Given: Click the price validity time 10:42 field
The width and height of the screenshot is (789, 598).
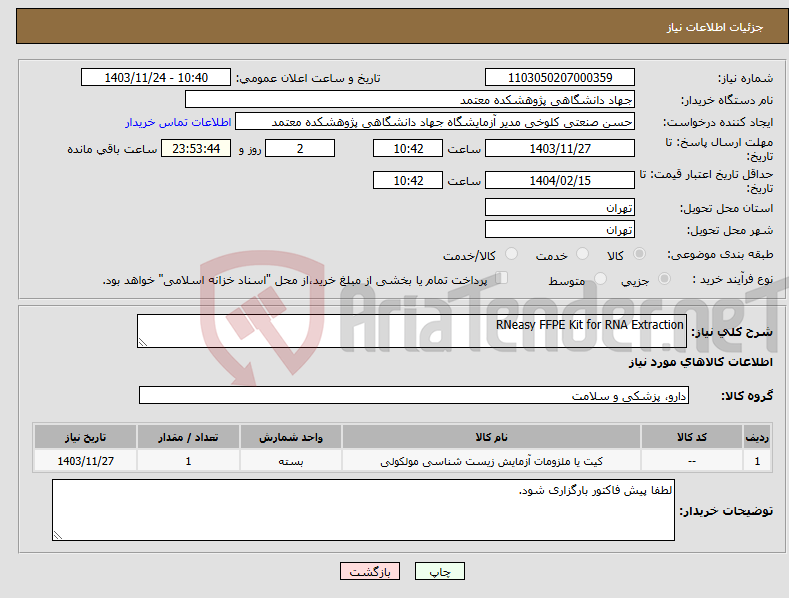Looking at the screenshot, I should tap(408, 180).
